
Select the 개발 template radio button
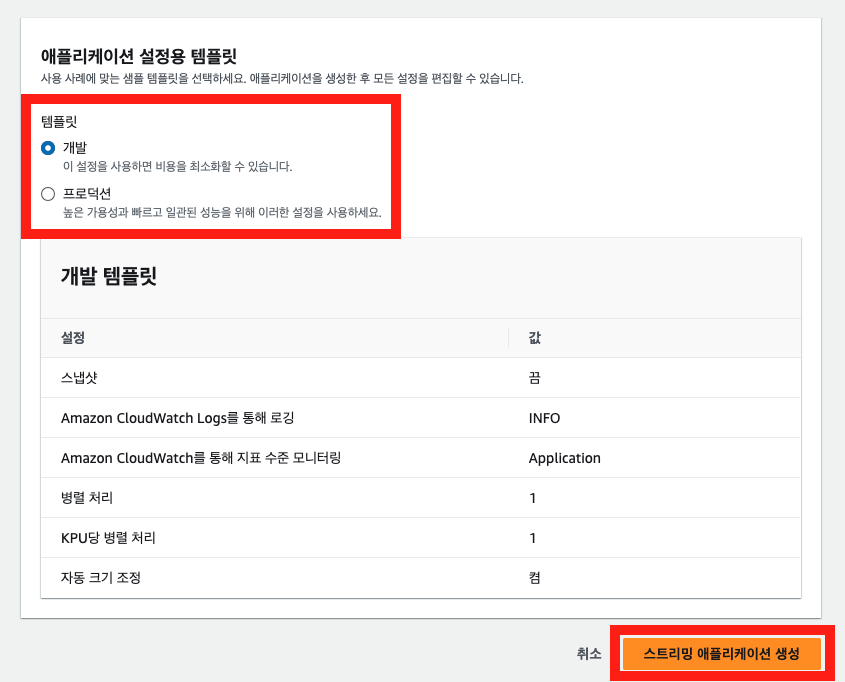point(48,148)
